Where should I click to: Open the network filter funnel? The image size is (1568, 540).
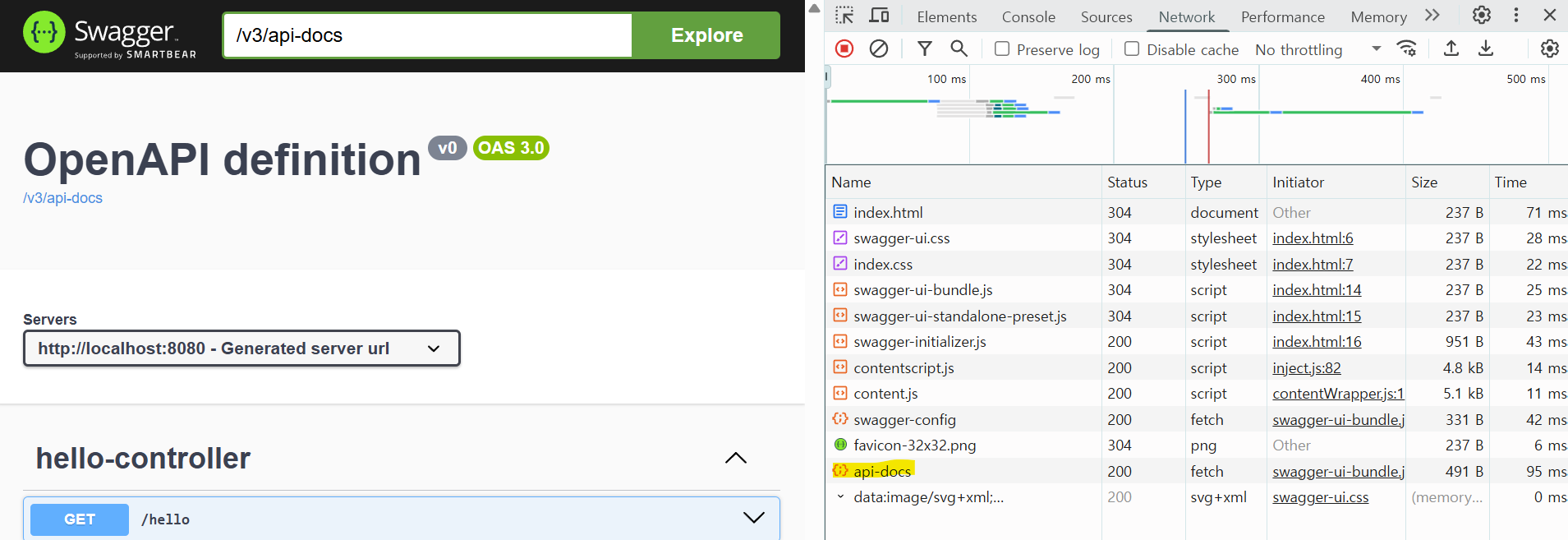point(925,48)
